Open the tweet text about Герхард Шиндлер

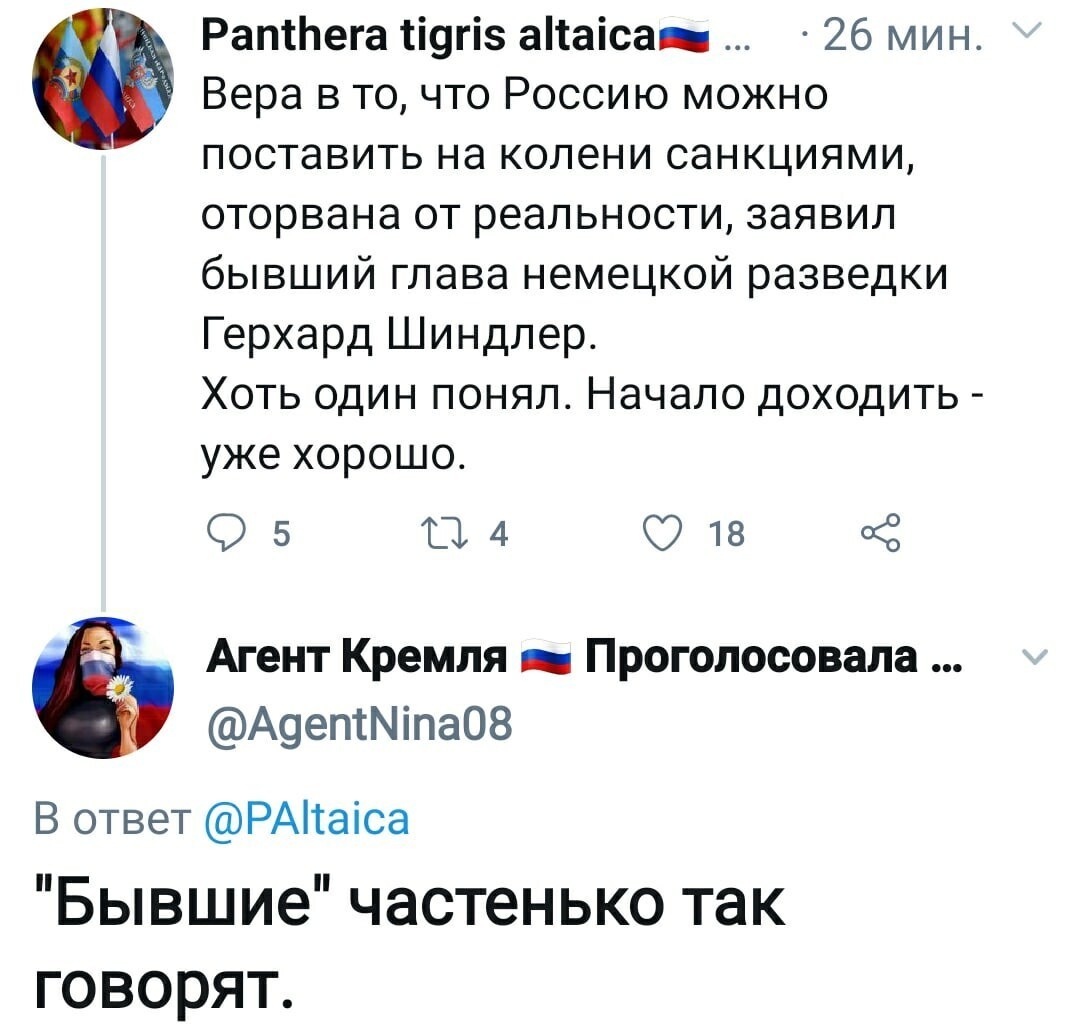(x=592, y=274)
